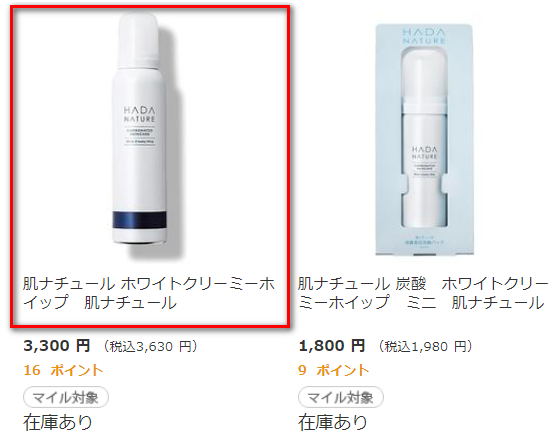Click 在庫あり under the first product

pos(58,422)
